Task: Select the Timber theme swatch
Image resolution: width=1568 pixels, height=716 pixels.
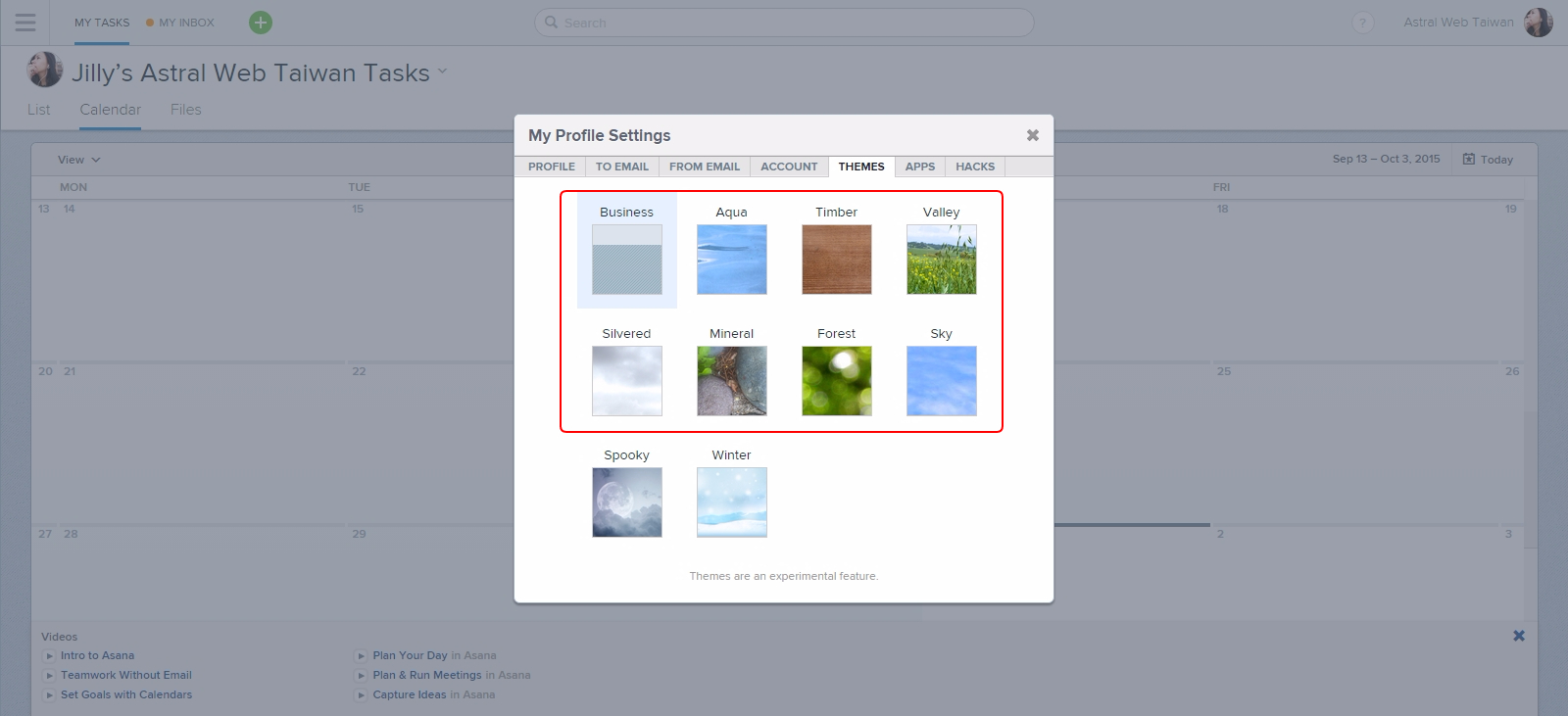Action: (x=836, y=260)
